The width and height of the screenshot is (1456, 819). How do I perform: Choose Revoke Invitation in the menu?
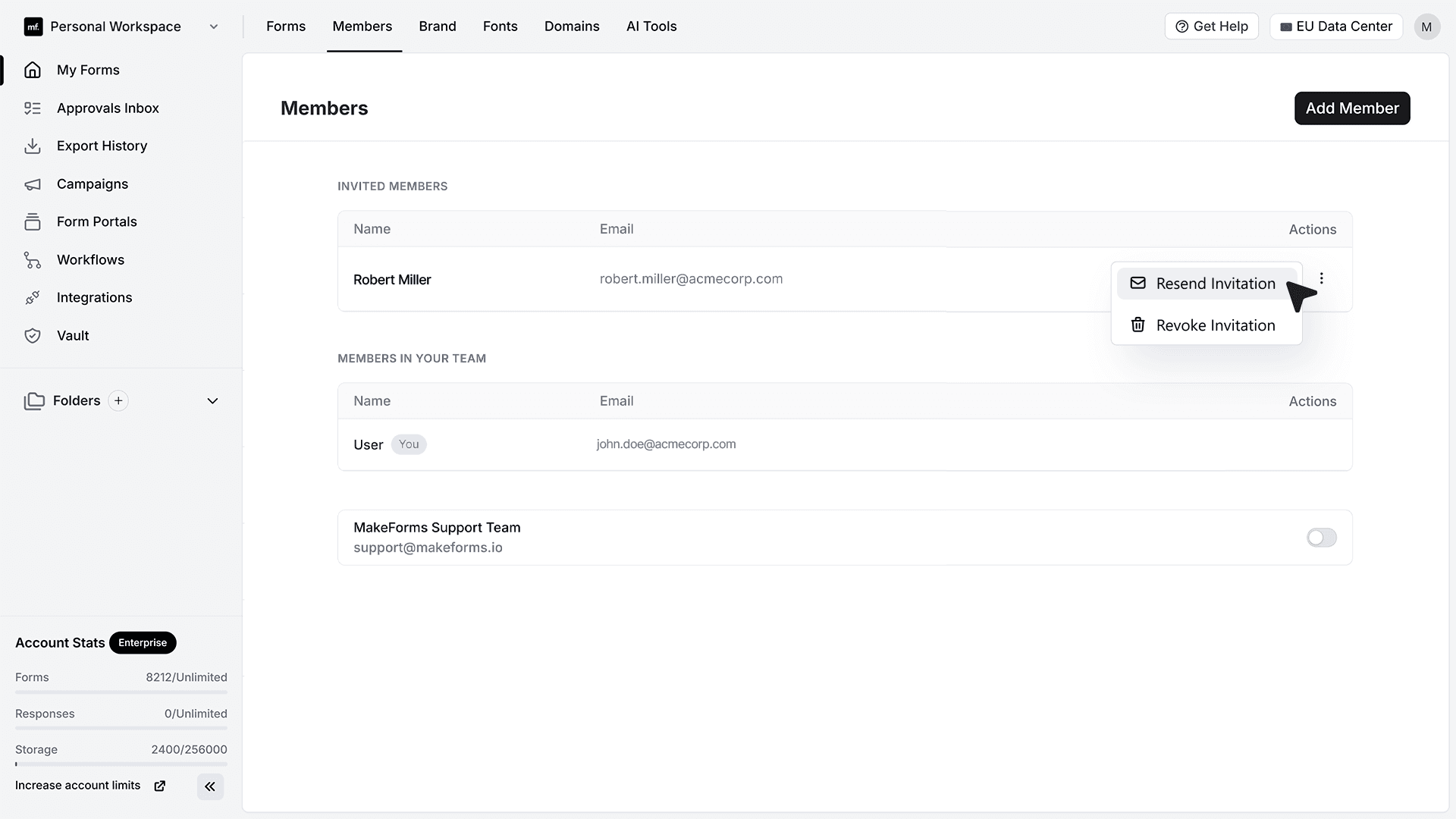coord(1206,325)
